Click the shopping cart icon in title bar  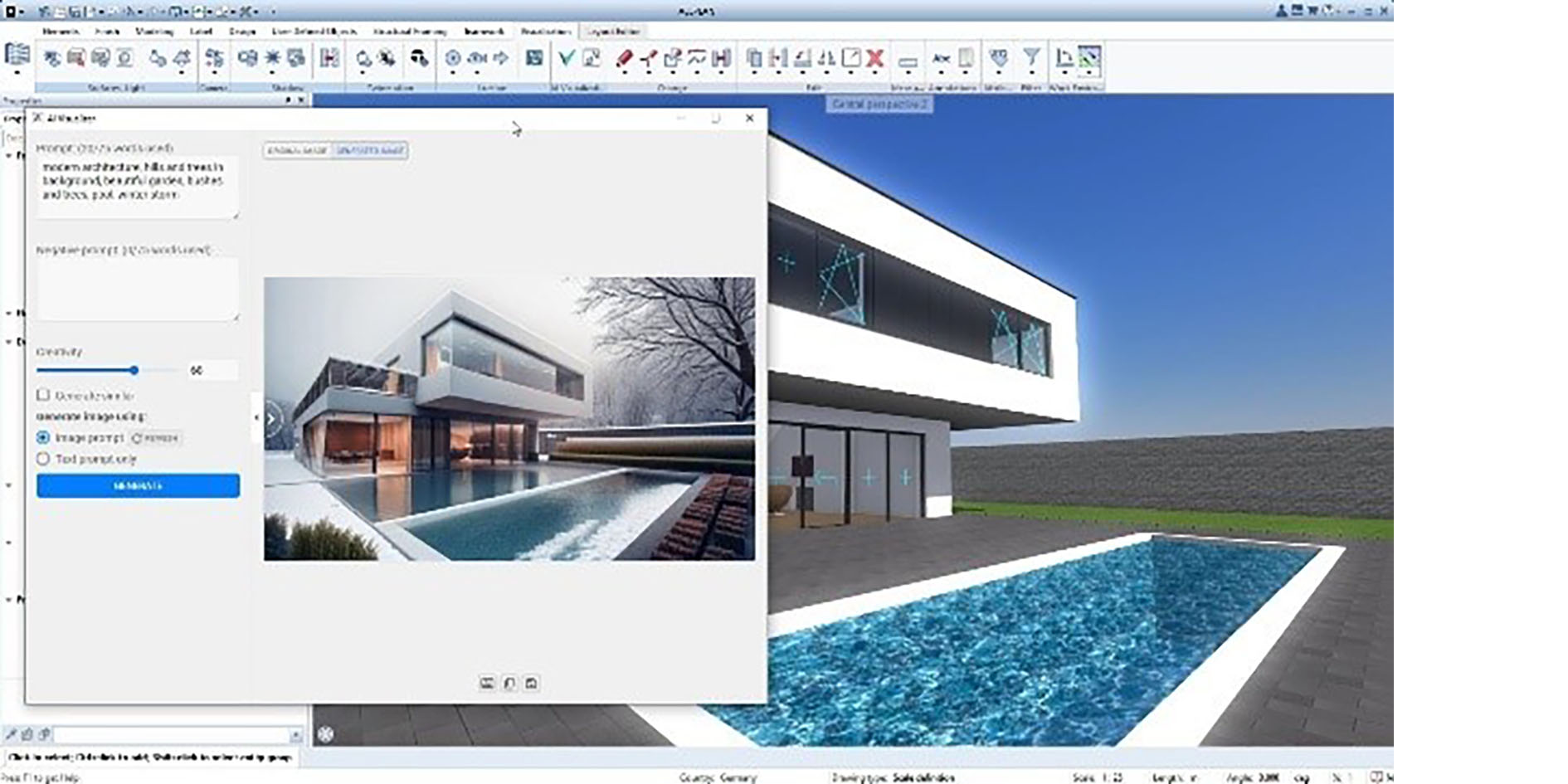click(x=1312, y=11)
